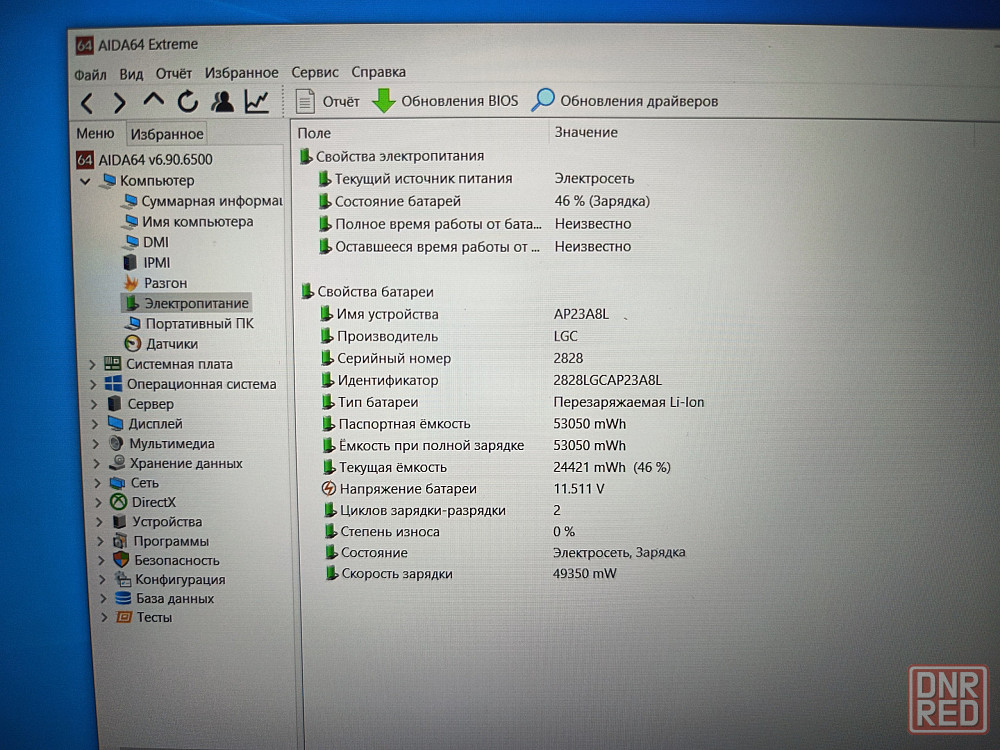Click the graph chart icon in the toolbar
The width and height of the screenshot is (1000, 750).
point(257,101)
